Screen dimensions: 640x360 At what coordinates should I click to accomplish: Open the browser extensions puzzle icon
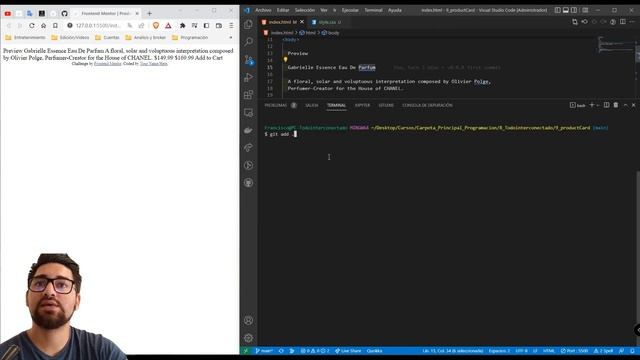tap(182, 25)
